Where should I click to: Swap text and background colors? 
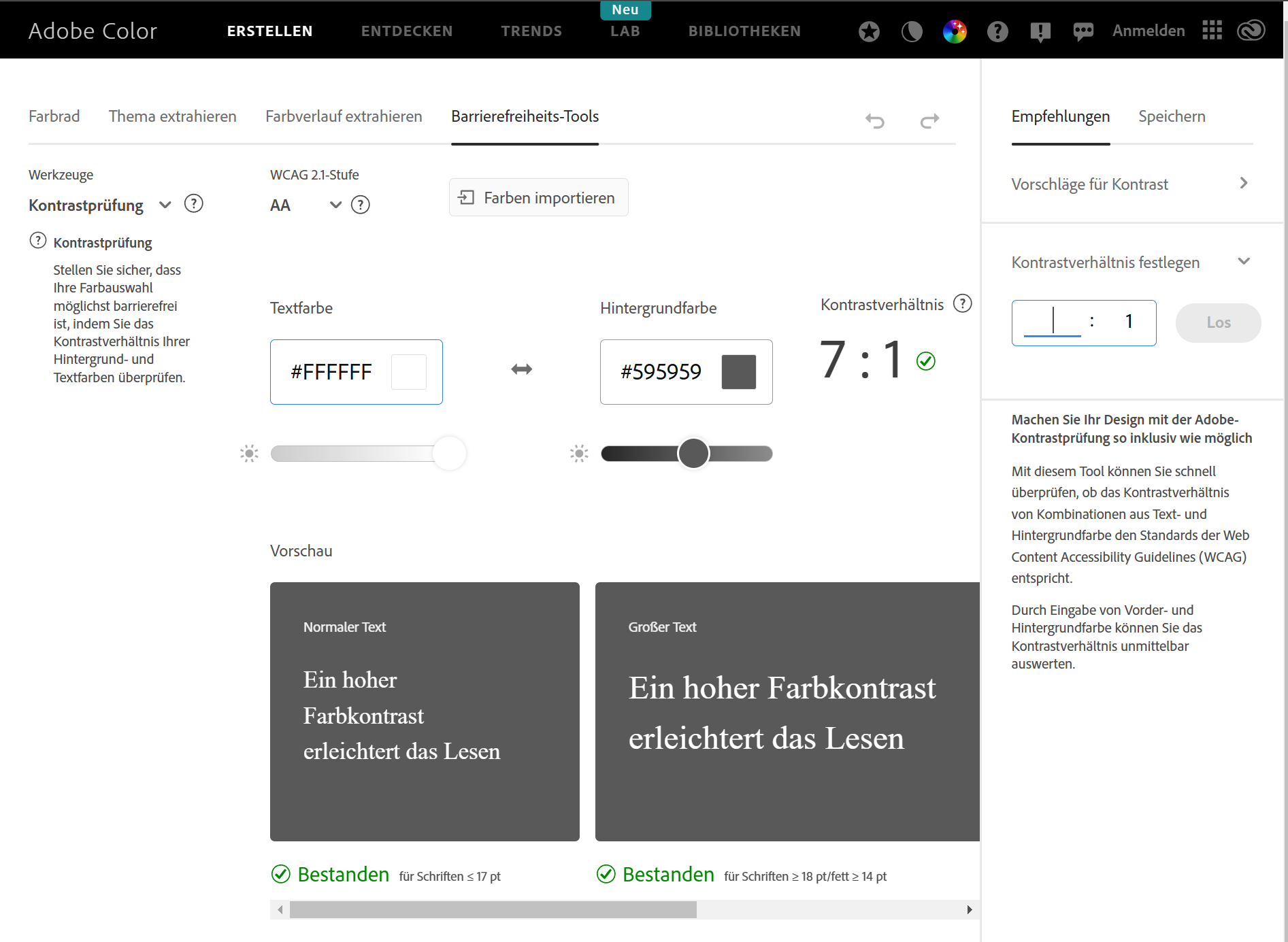(x=522, y=369)
